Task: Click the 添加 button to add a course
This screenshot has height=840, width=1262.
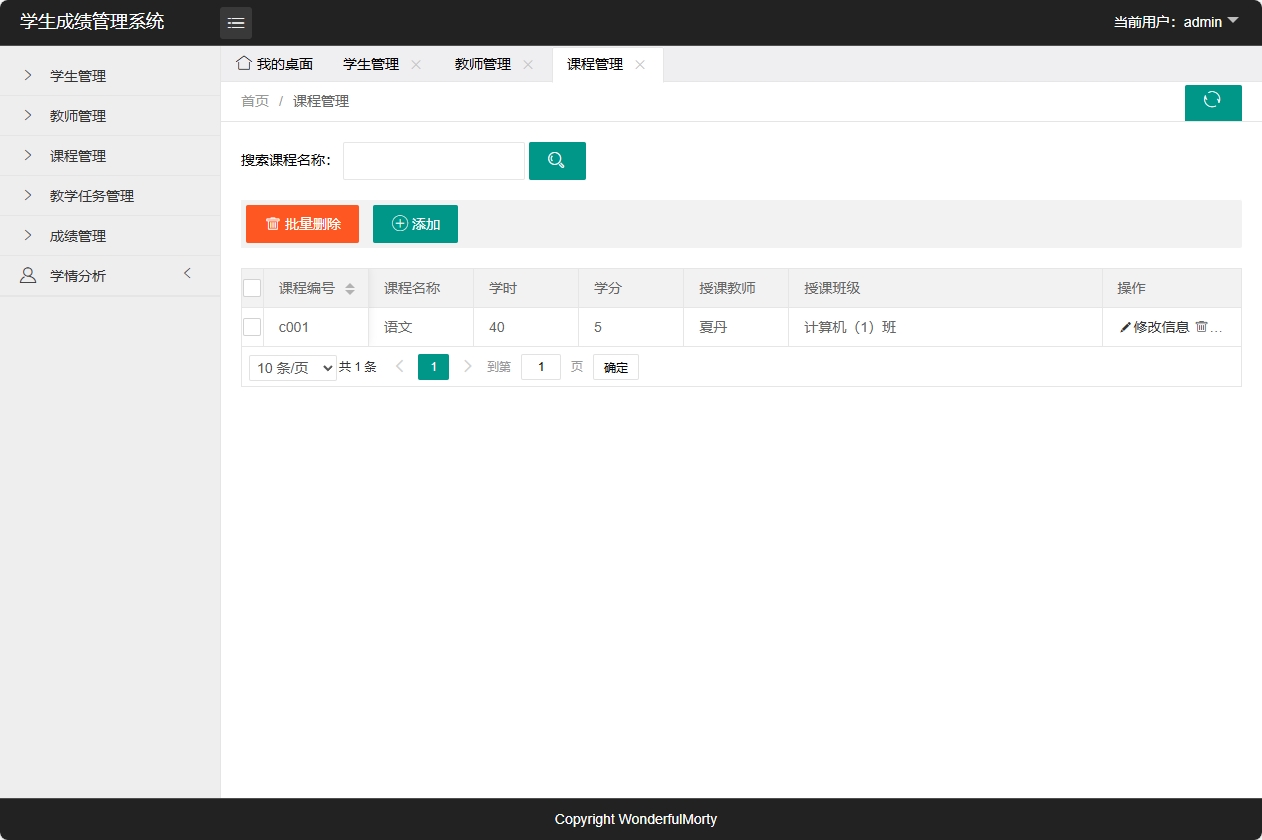Action: coord(415,223)
